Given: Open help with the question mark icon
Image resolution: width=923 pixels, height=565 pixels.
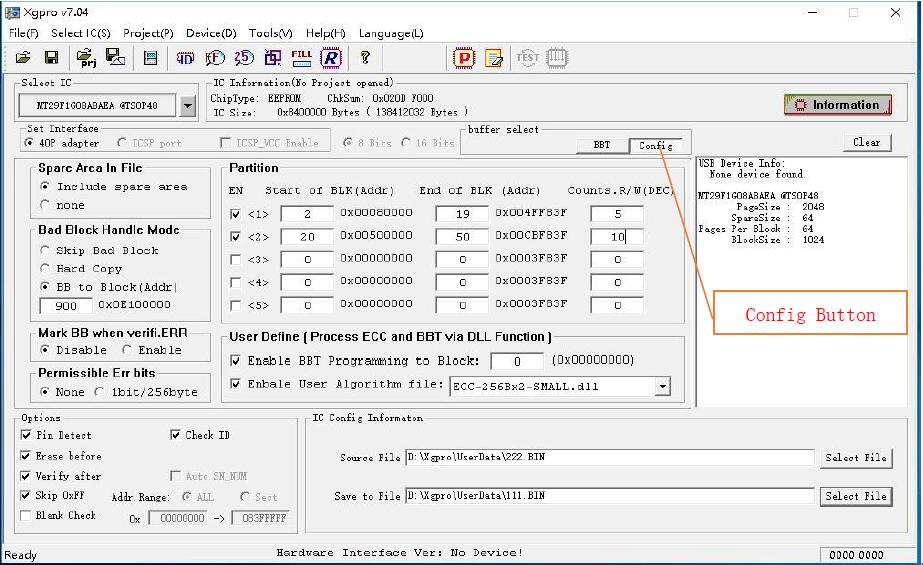Looking at the screenshot, I should pyautogui.click(x=365, y=58).
